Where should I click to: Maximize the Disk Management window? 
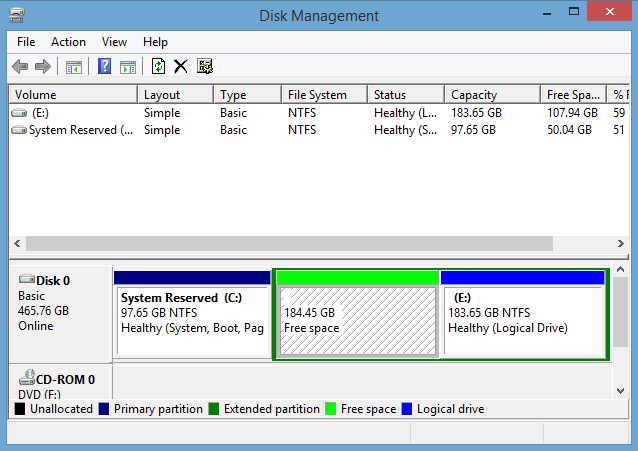tap(574, 12)
